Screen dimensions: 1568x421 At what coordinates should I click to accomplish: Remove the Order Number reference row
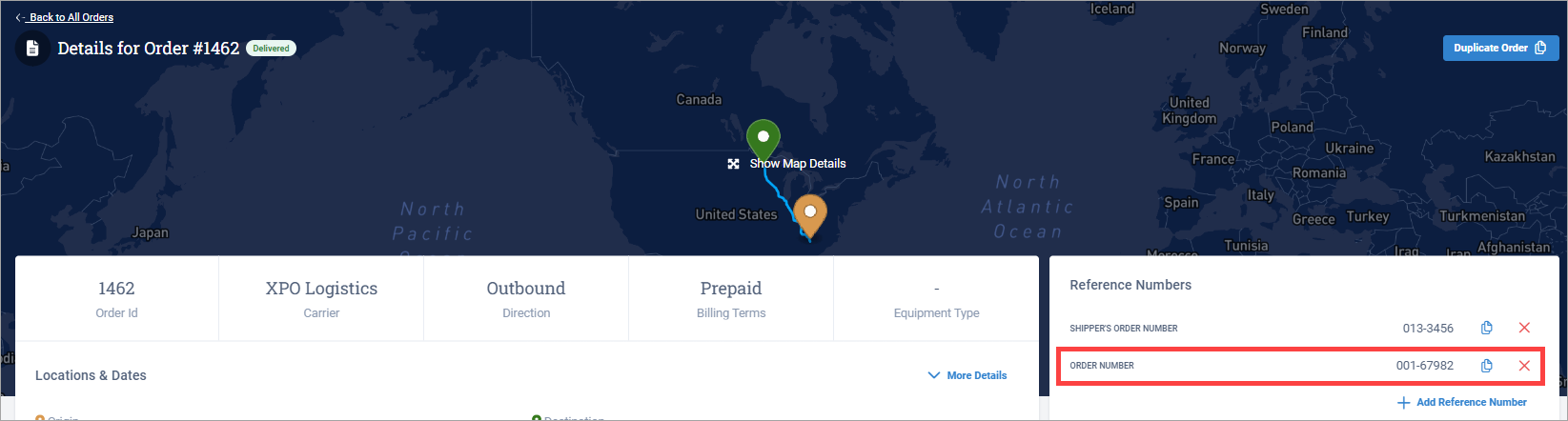1524,366
